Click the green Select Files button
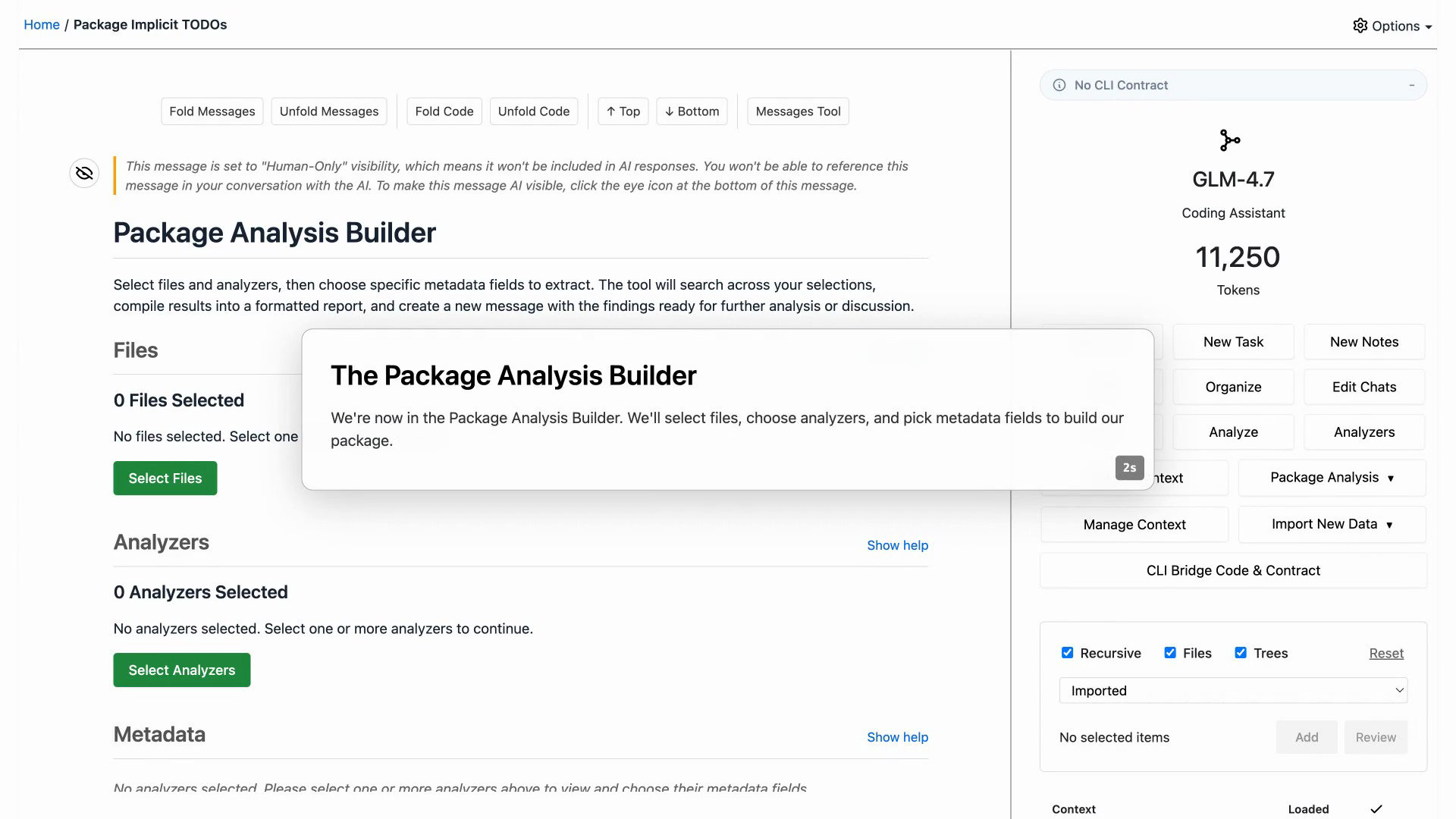 (x=165, y=479)
